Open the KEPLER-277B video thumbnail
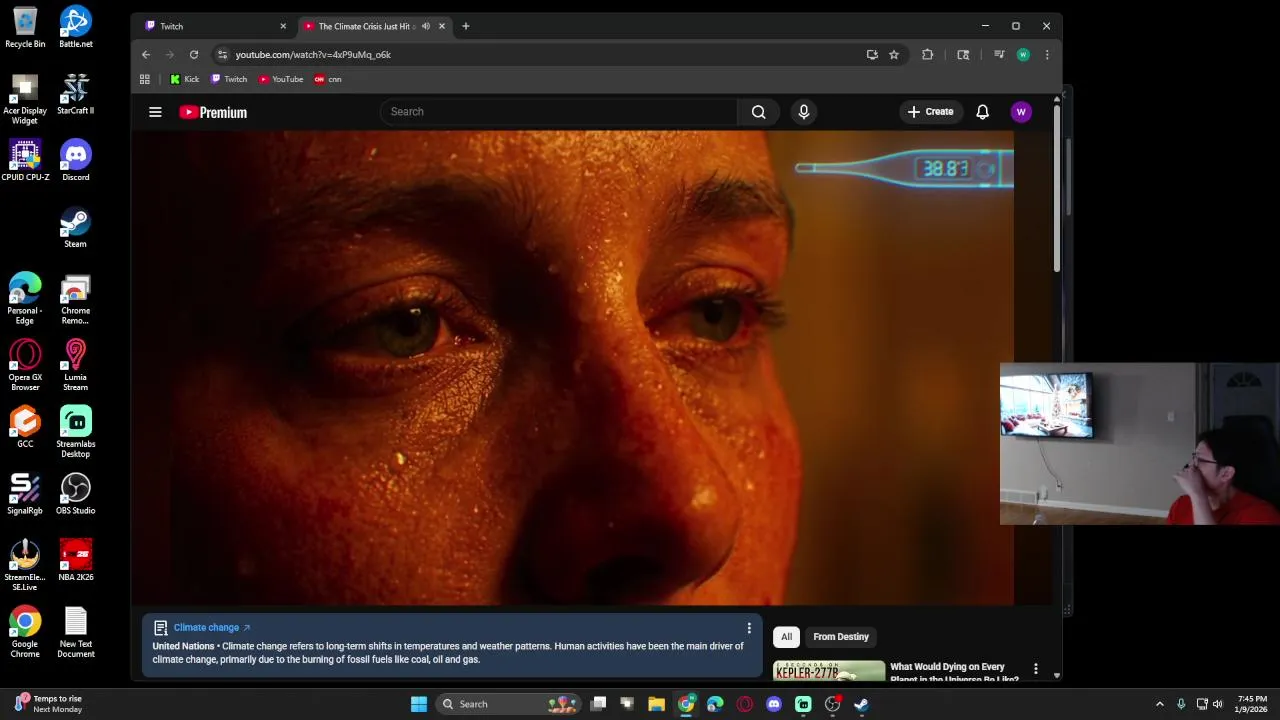The width and height of the screenshot is (1280, 720). point(829,671)
